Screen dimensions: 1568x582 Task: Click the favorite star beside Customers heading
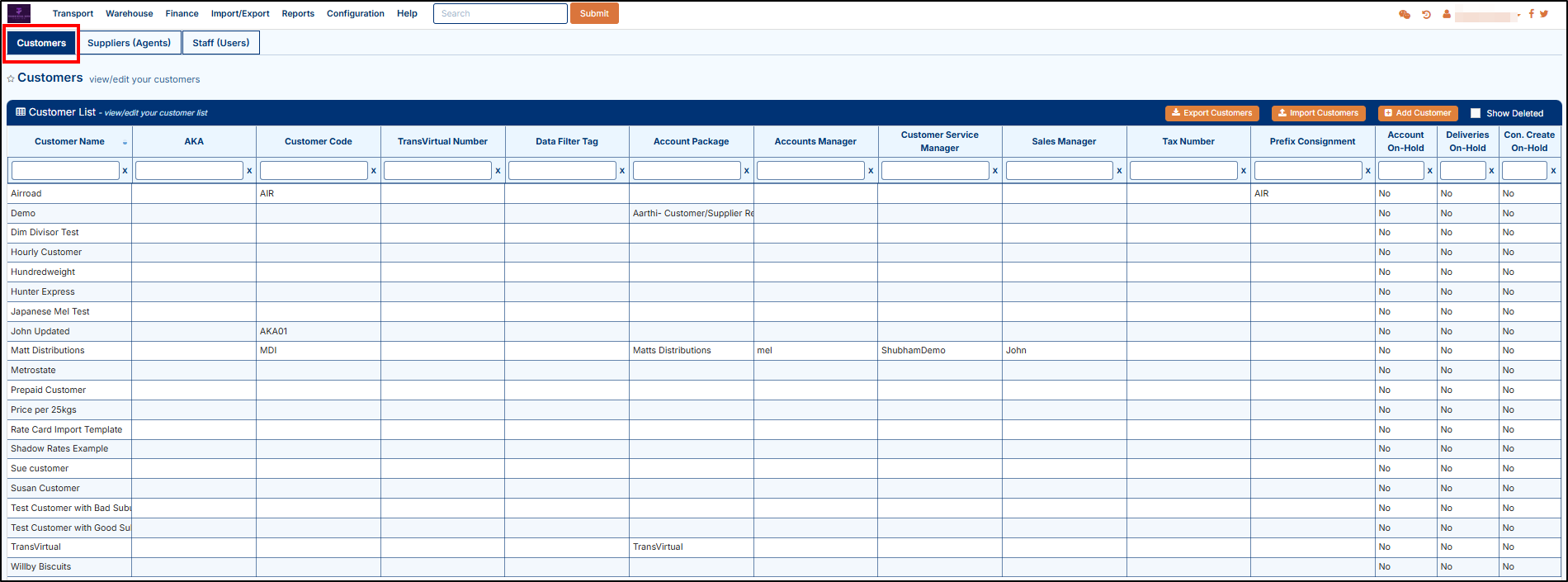[x=11, y=79]
